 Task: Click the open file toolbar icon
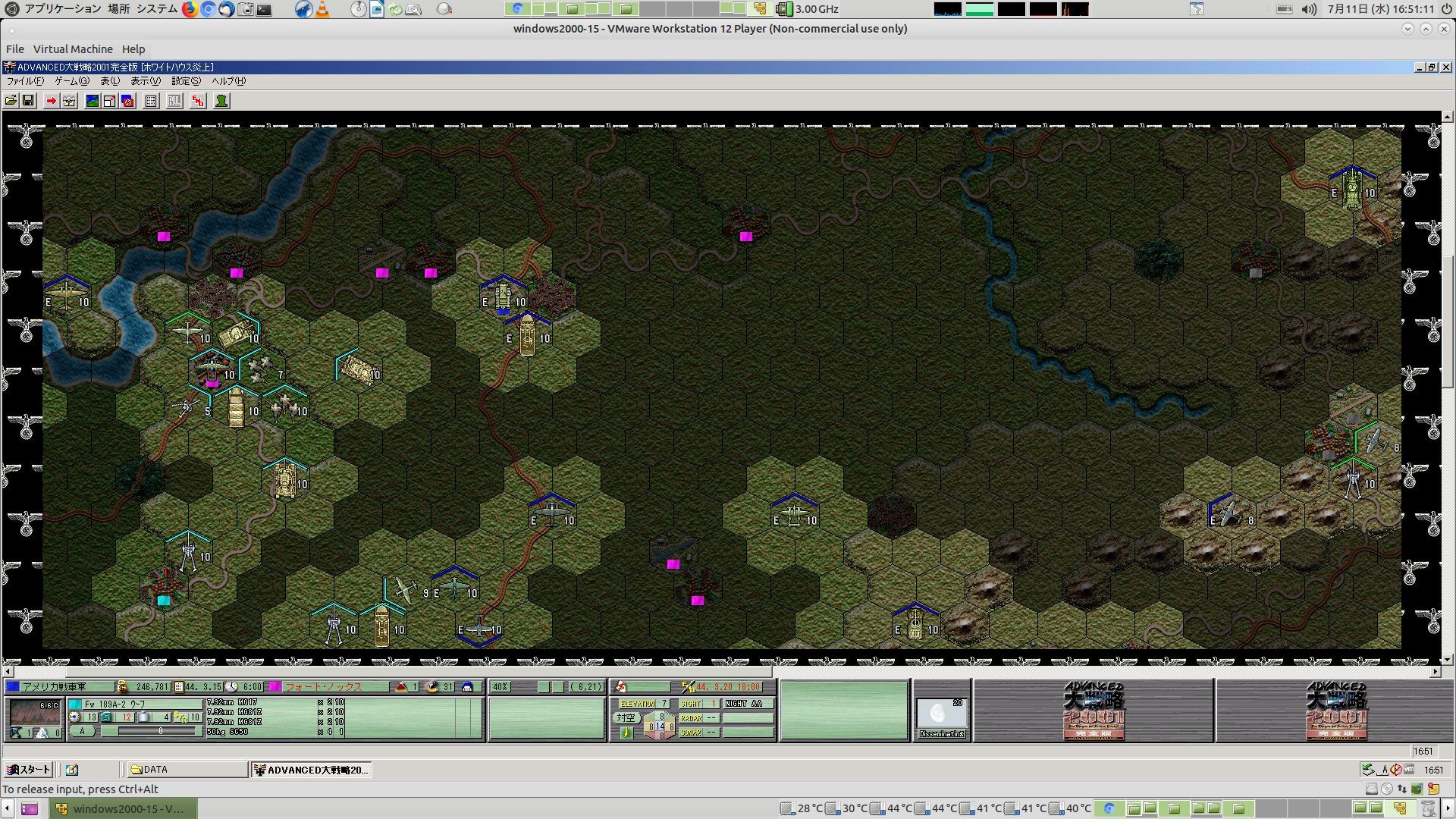click(x=11, y=101)
